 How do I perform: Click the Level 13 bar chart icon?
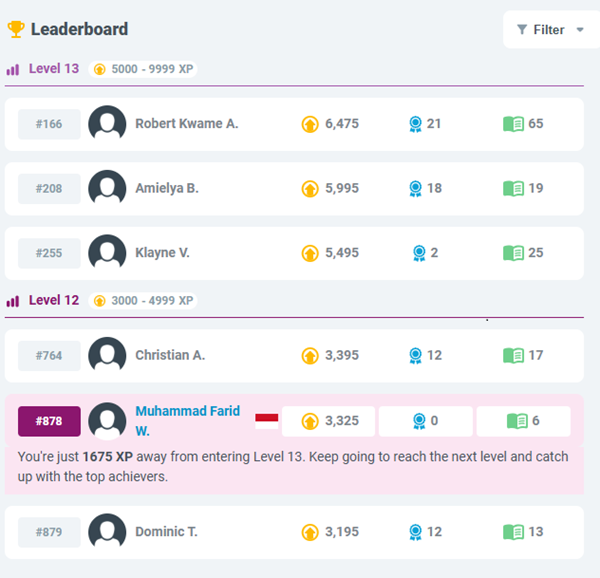(x=13, y=70)
